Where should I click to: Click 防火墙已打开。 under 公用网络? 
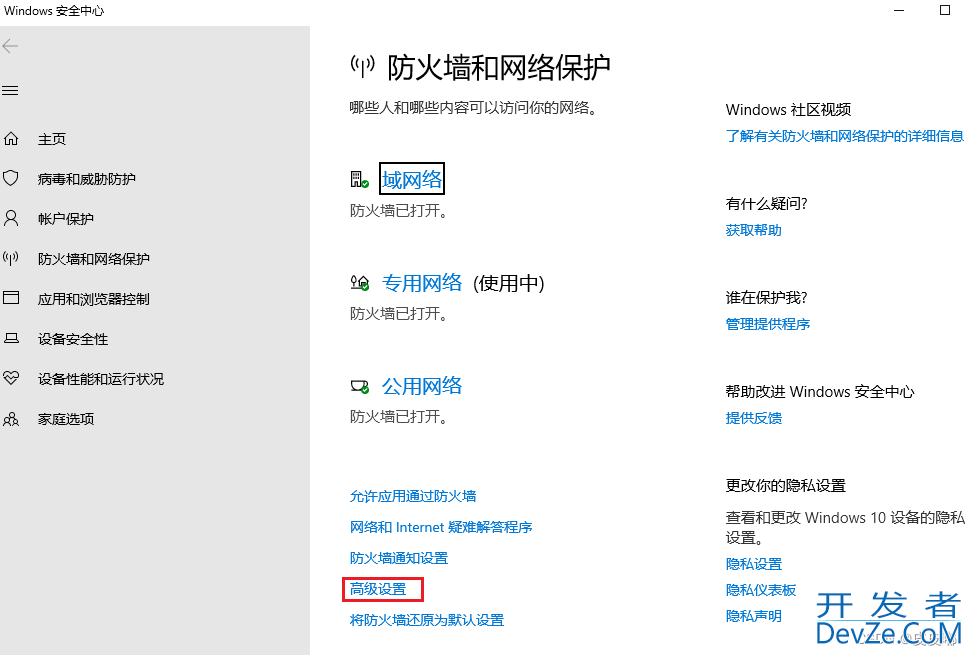399,417
